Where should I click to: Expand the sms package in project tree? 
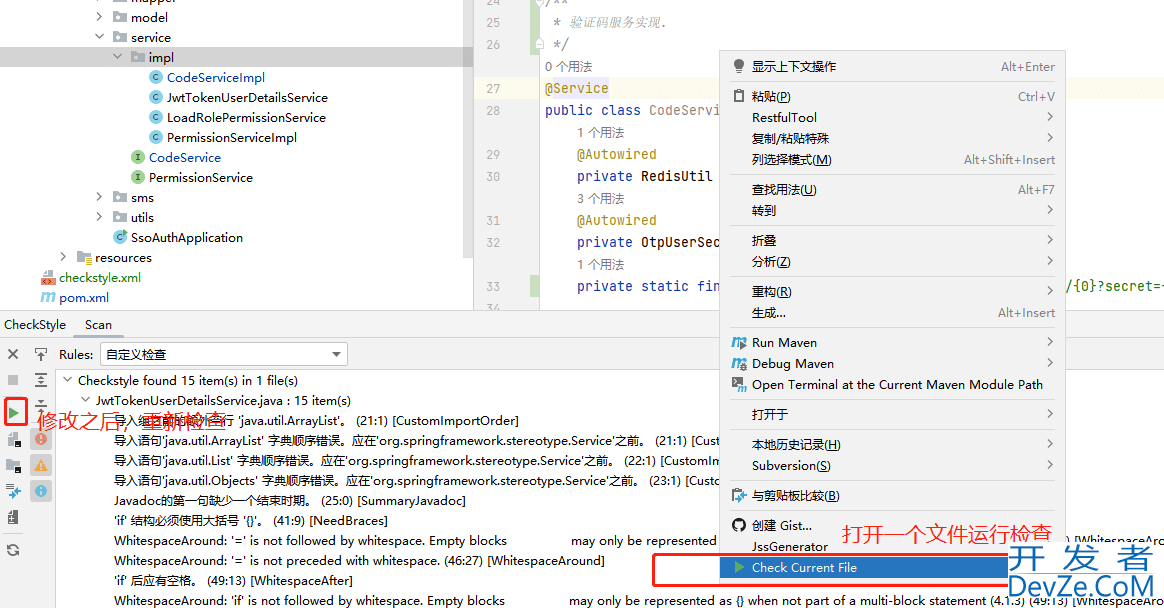(x=100, y=198)
